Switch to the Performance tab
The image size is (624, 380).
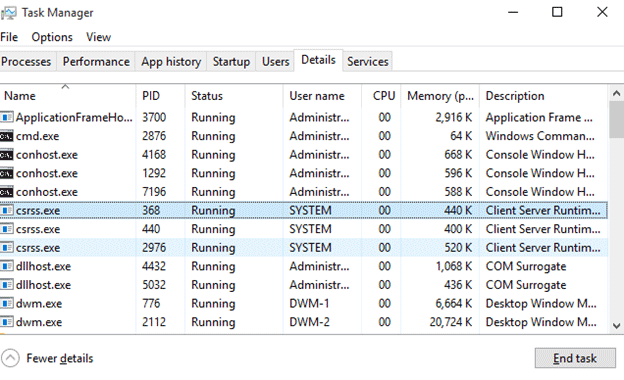[x=96, y=62]
